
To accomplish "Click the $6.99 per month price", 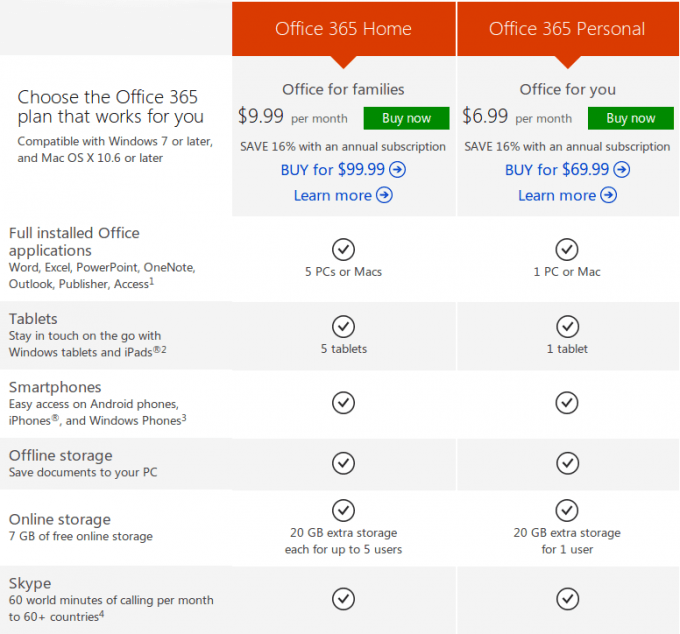I will point(517,116).
